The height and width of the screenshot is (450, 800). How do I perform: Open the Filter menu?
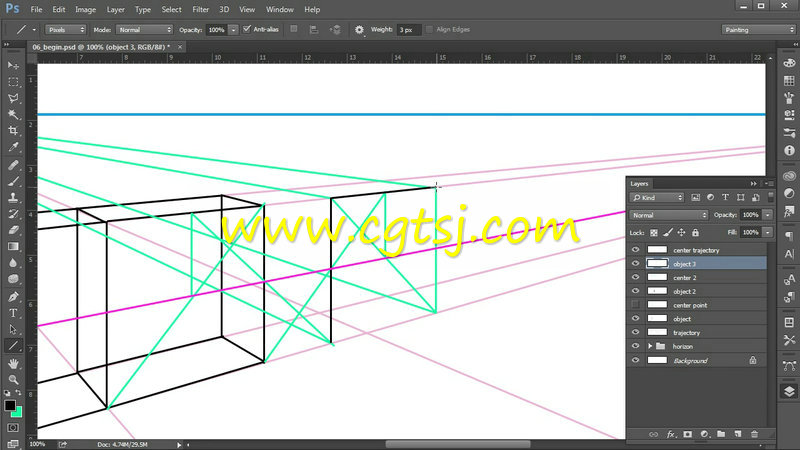click(201, 9)
